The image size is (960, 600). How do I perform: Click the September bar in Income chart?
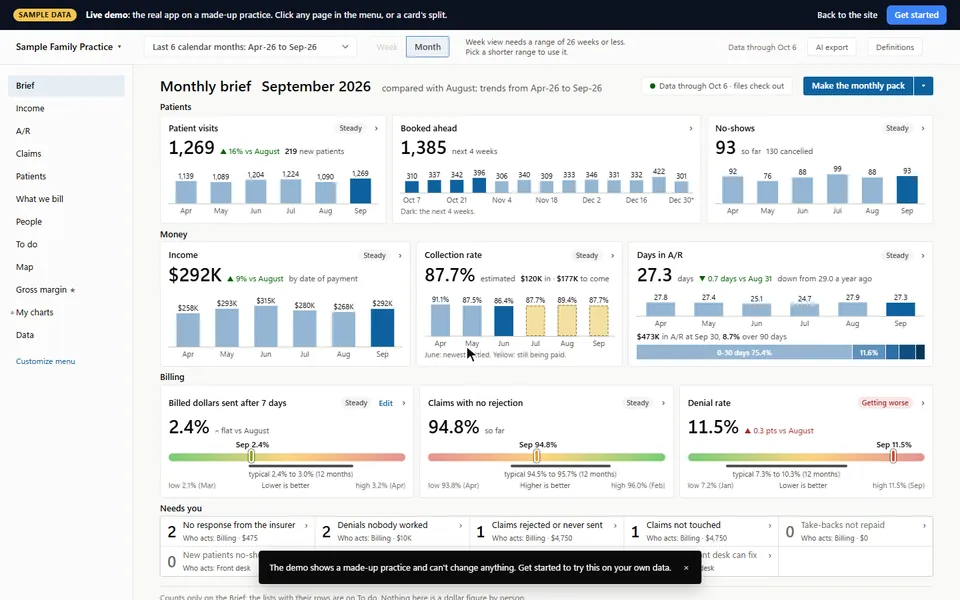[383, 328]
